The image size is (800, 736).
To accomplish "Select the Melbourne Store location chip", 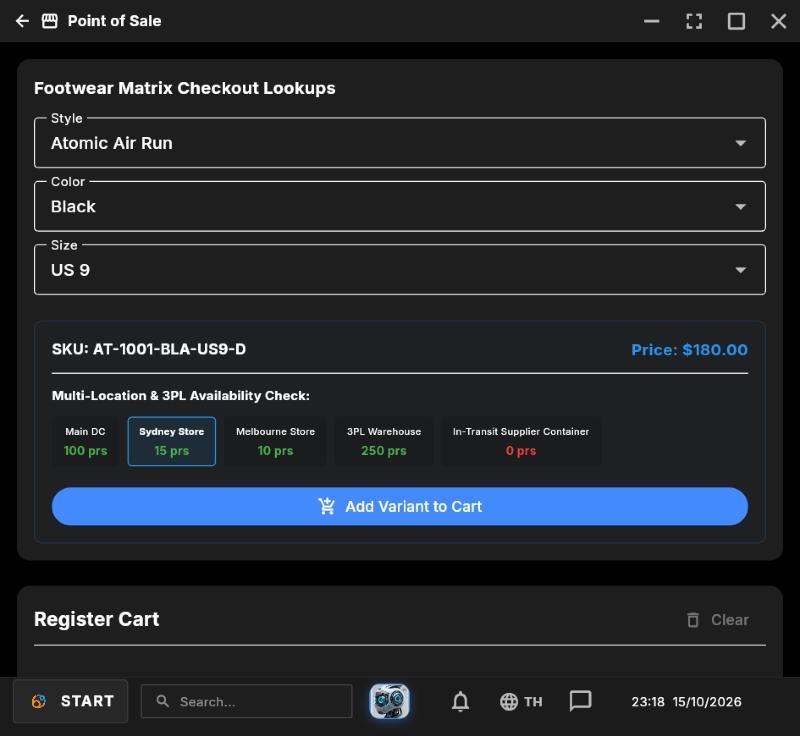I will pyautogui.click(x=276, y=441).
